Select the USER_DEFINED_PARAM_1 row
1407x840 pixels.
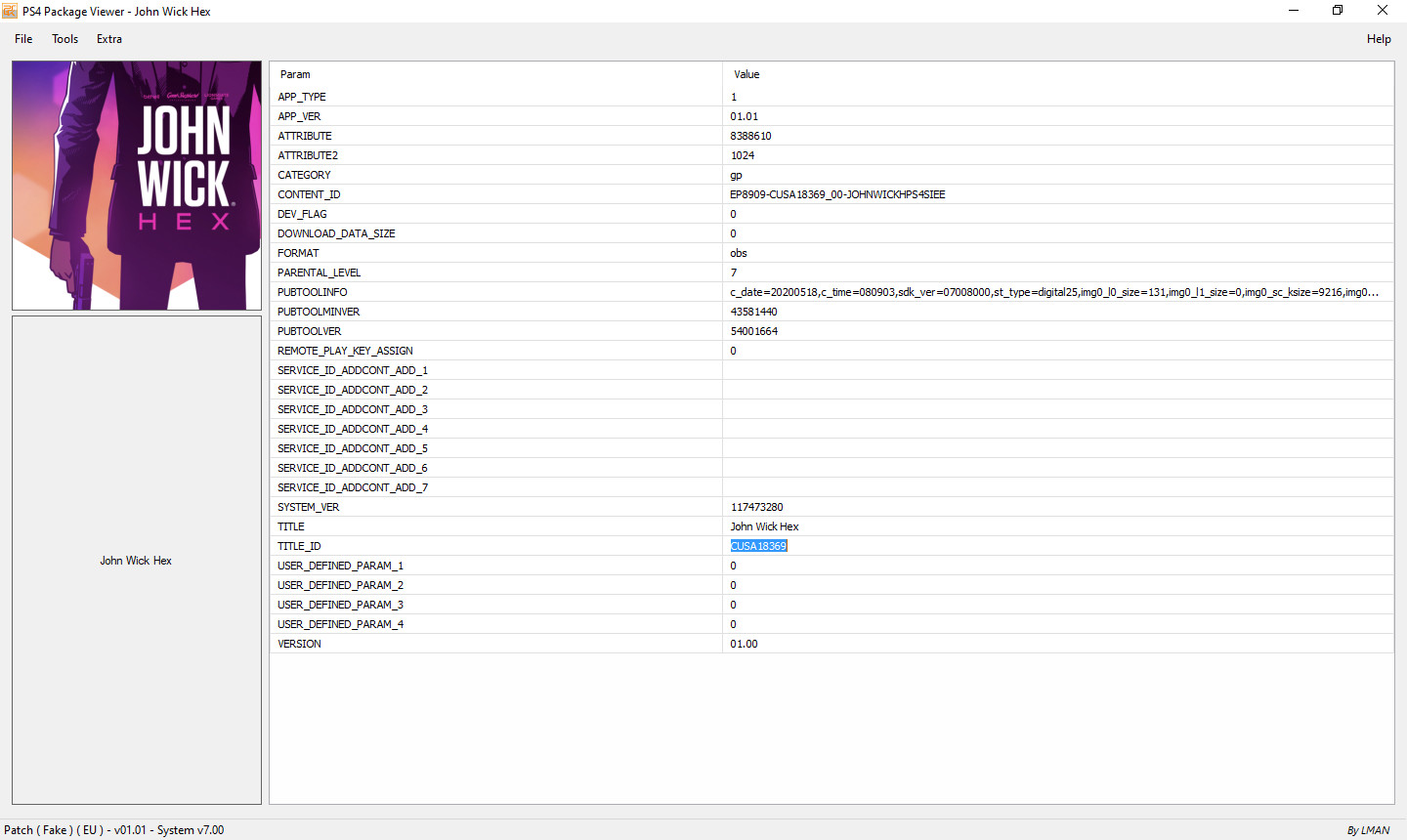point(831,566)
